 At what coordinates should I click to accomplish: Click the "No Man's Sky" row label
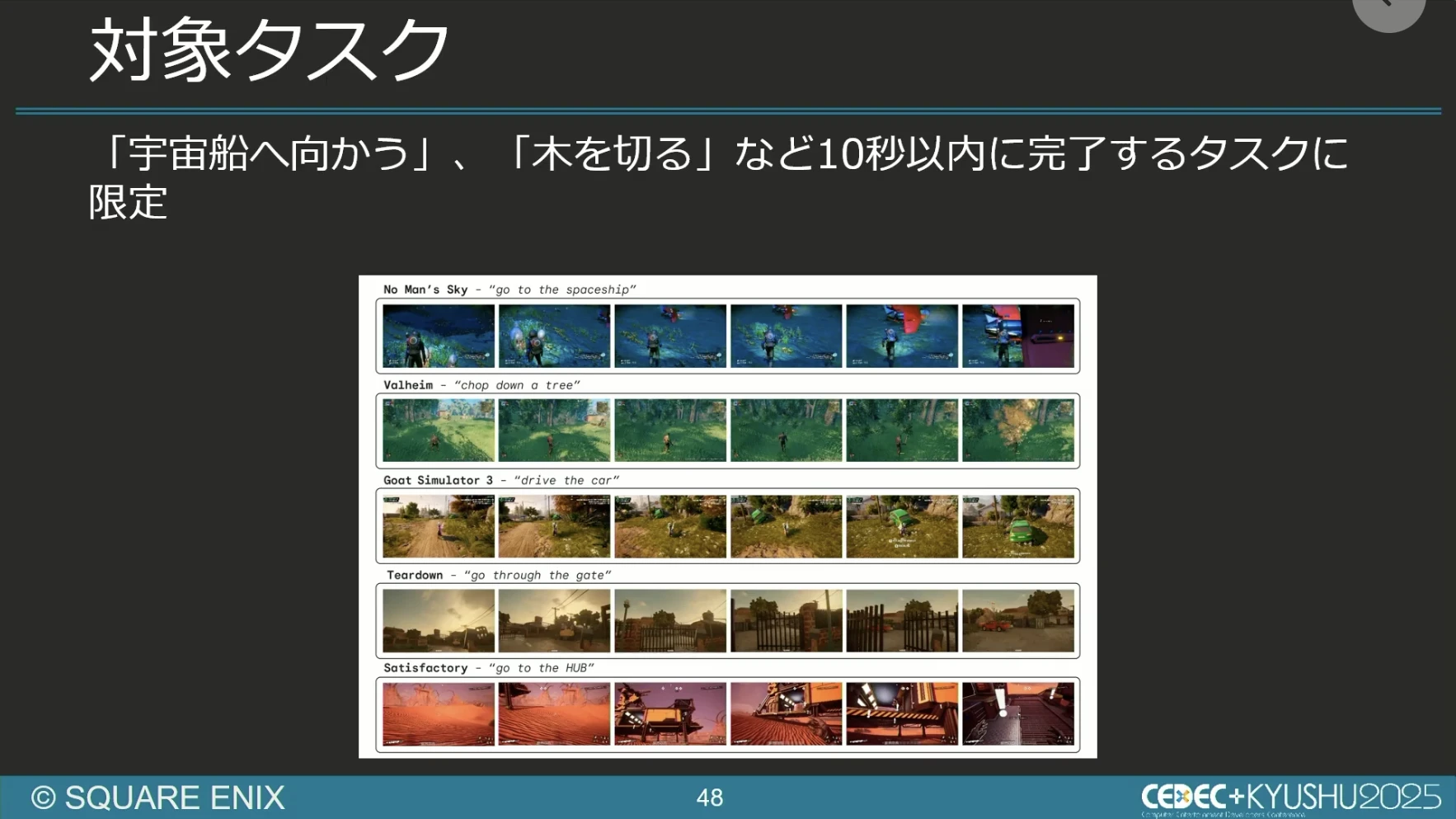coord(509,289)
